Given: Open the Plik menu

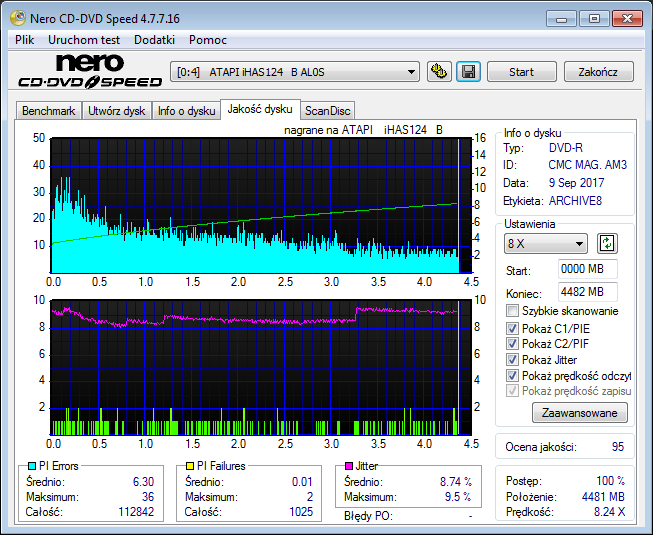Looking at the screenshot, I should pyautogui.click(x=25, y=40).
